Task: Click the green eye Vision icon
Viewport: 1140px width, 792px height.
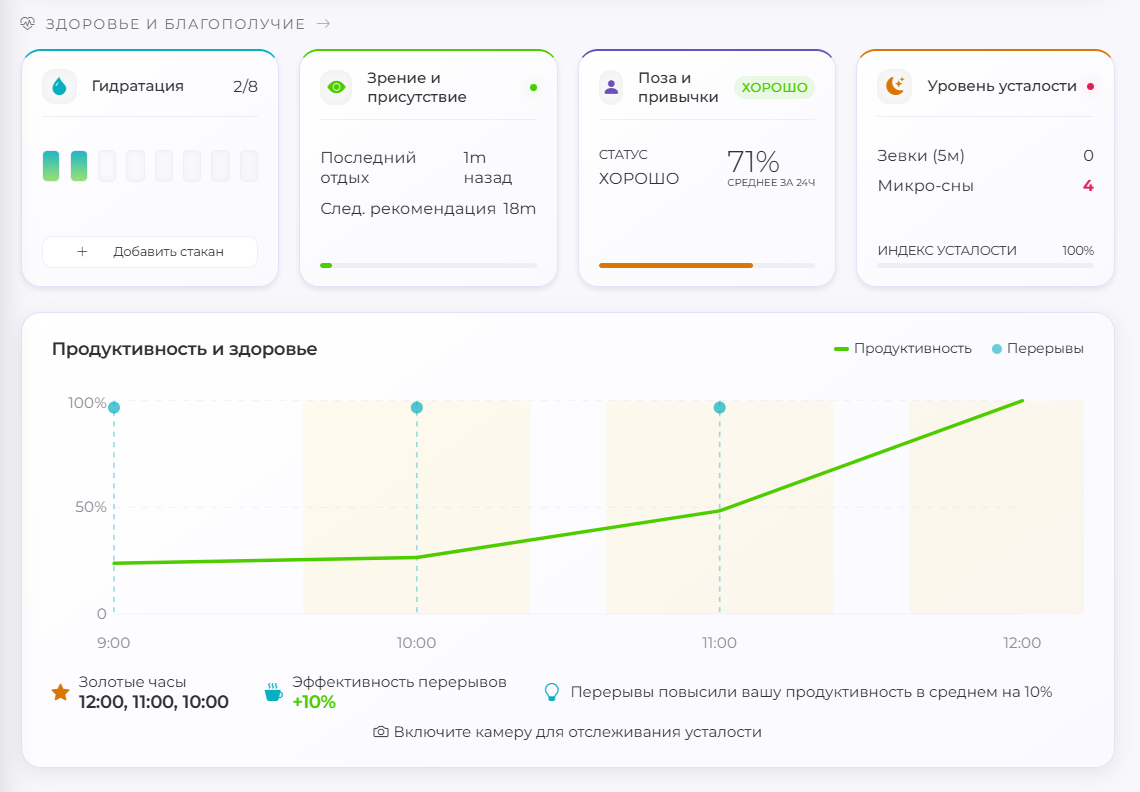Action: [337, 87]
